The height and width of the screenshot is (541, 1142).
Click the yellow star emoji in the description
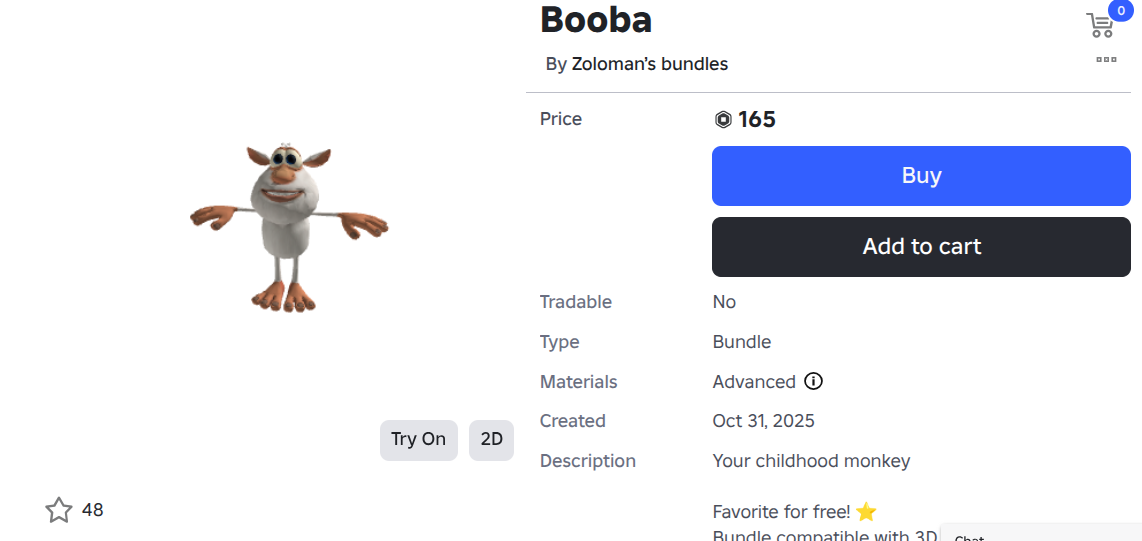pos(866,512)
